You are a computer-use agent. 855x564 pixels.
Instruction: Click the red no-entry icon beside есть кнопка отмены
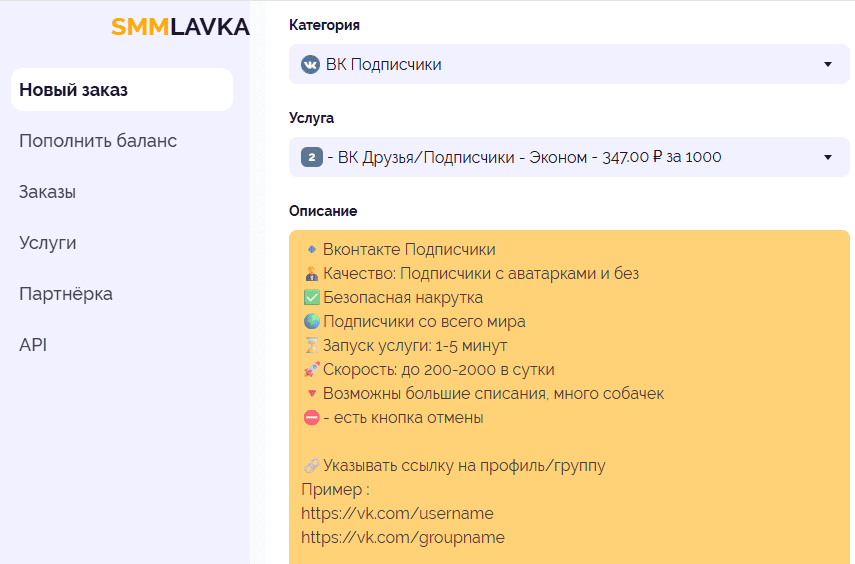tap(311, 418)
